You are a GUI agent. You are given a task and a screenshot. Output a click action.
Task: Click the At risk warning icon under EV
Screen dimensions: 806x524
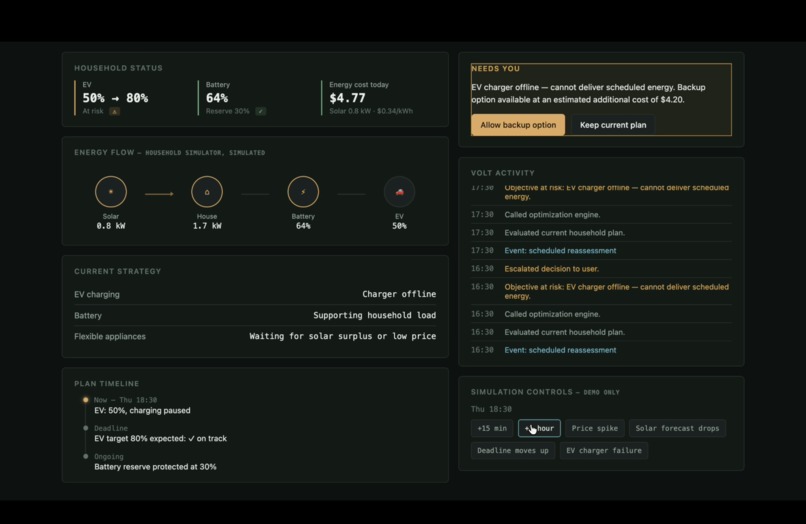click(115, 111)
